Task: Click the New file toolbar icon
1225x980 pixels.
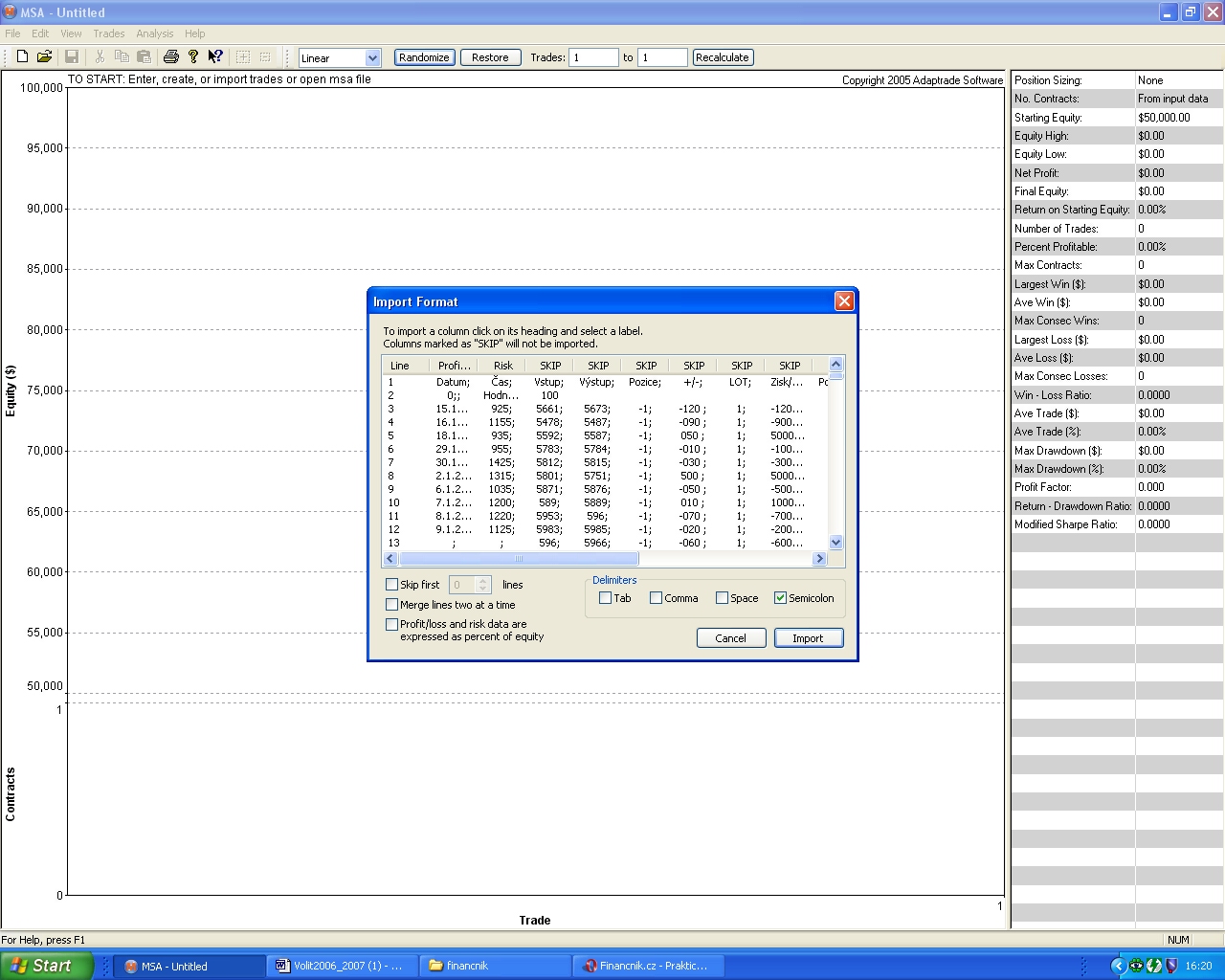Action: click(22, 57)
